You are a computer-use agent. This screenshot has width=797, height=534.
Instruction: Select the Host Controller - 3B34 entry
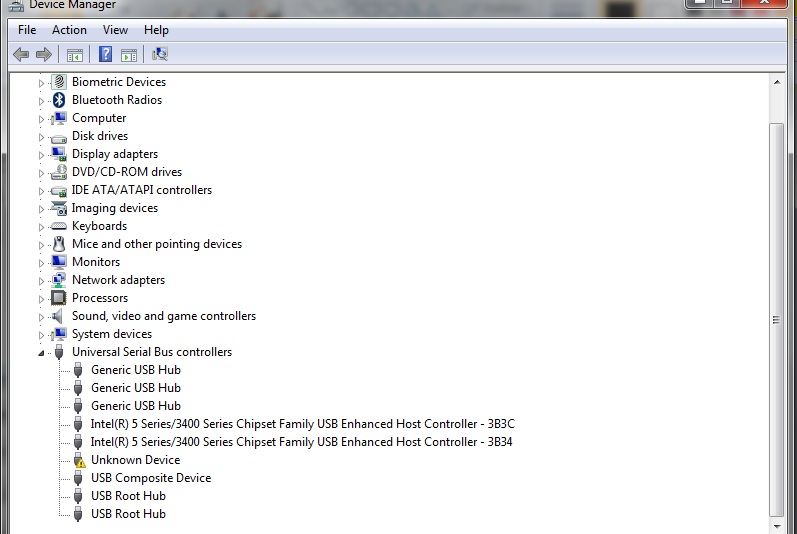click(x=301, y=442)
